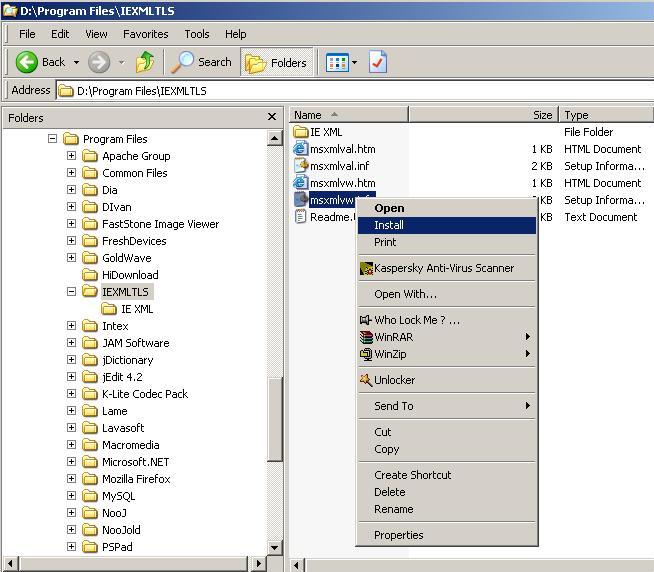Viewport: 654px width, 572px height.
Task: Expand the Apache Group tree node
Action: click(71, 156)
